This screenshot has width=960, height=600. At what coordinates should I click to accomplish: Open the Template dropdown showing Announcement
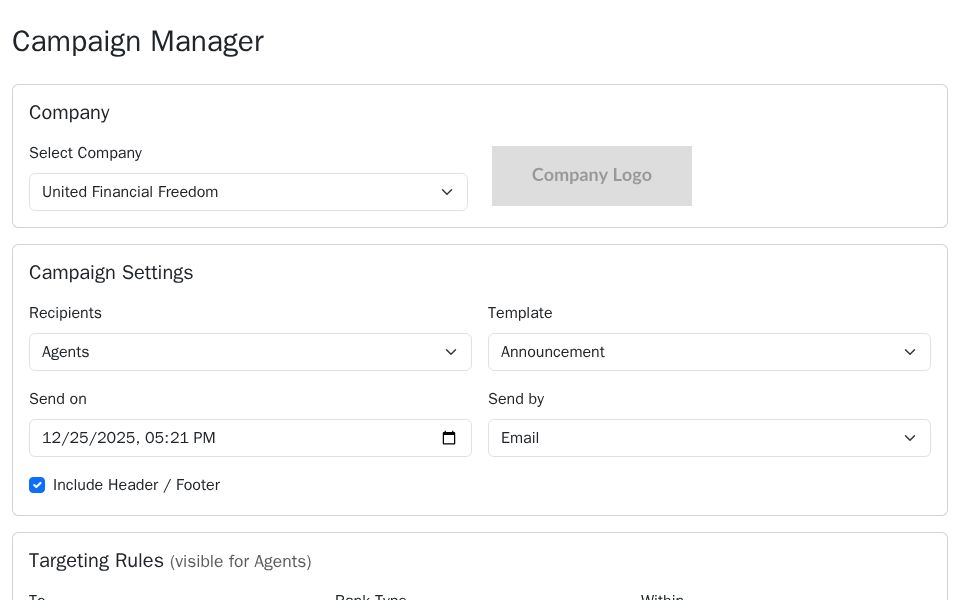709,352
